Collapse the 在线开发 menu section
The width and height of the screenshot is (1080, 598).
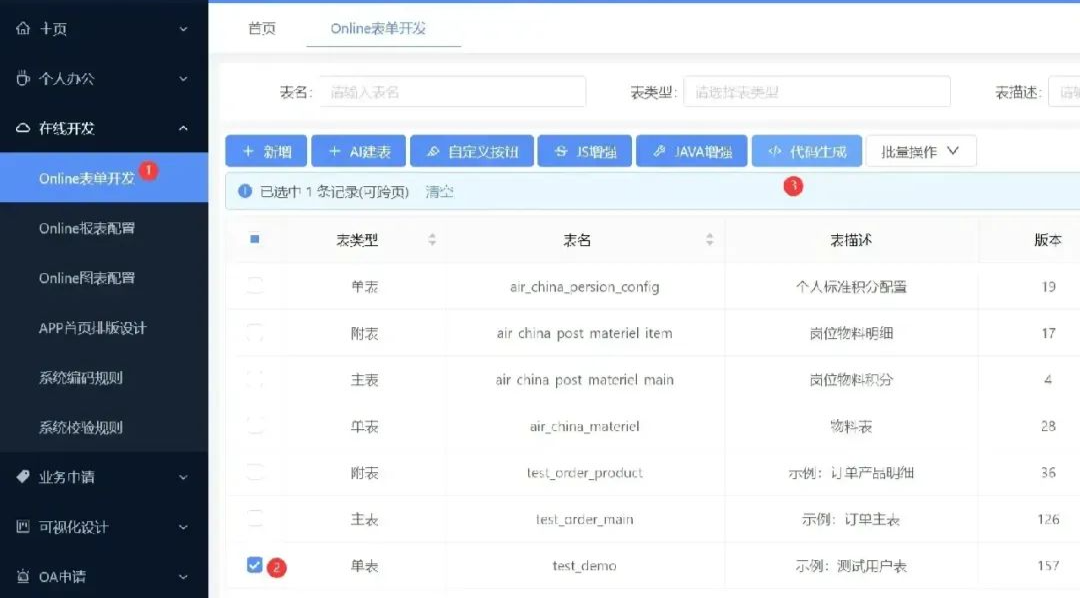point(183,128)
